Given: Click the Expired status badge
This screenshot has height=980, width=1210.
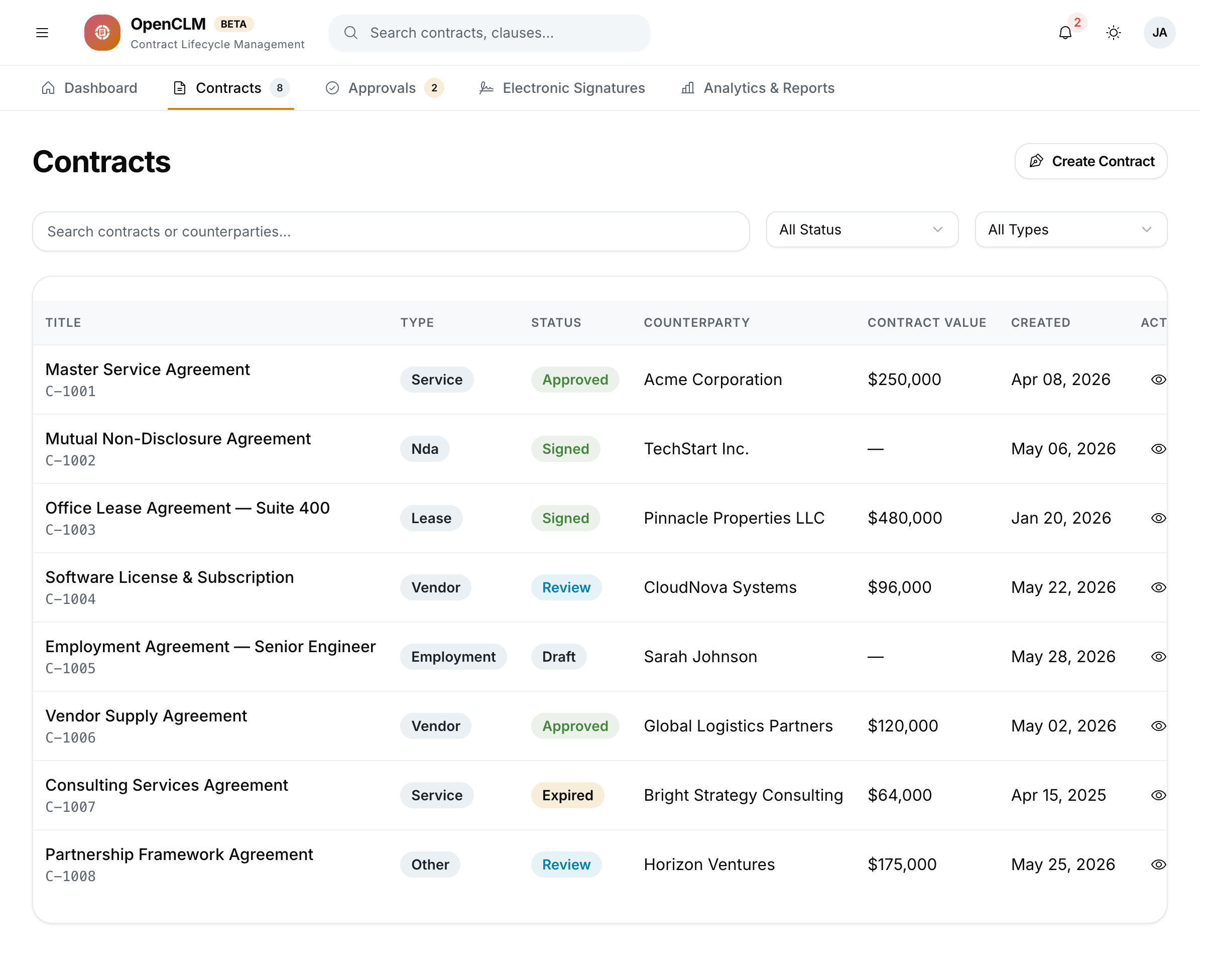Looking at the screenshot, I should click(567, 795).
